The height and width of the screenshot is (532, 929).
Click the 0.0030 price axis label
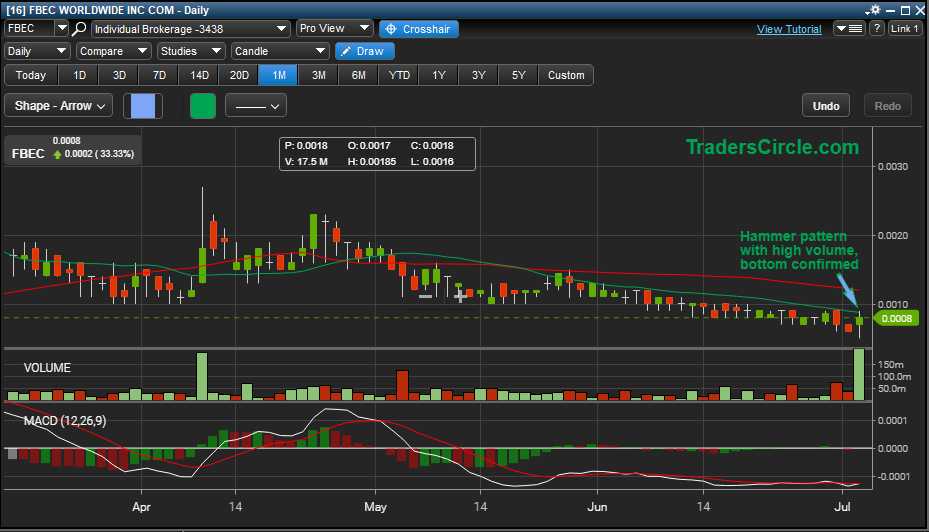click(893, 166)
